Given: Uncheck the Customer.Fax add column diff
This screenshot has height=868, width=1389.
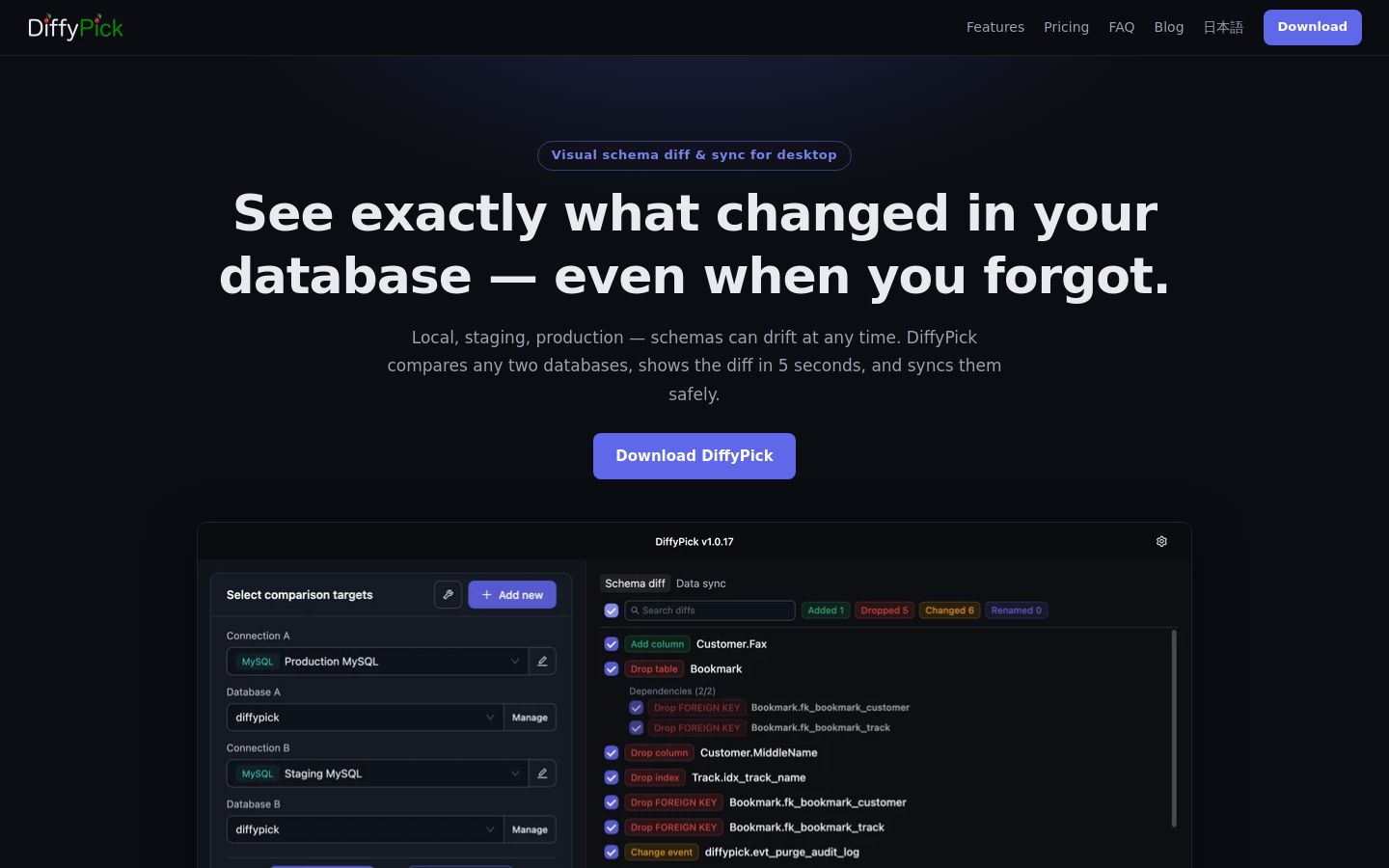Looking at the screenshot, I should (x=612, y=644).
